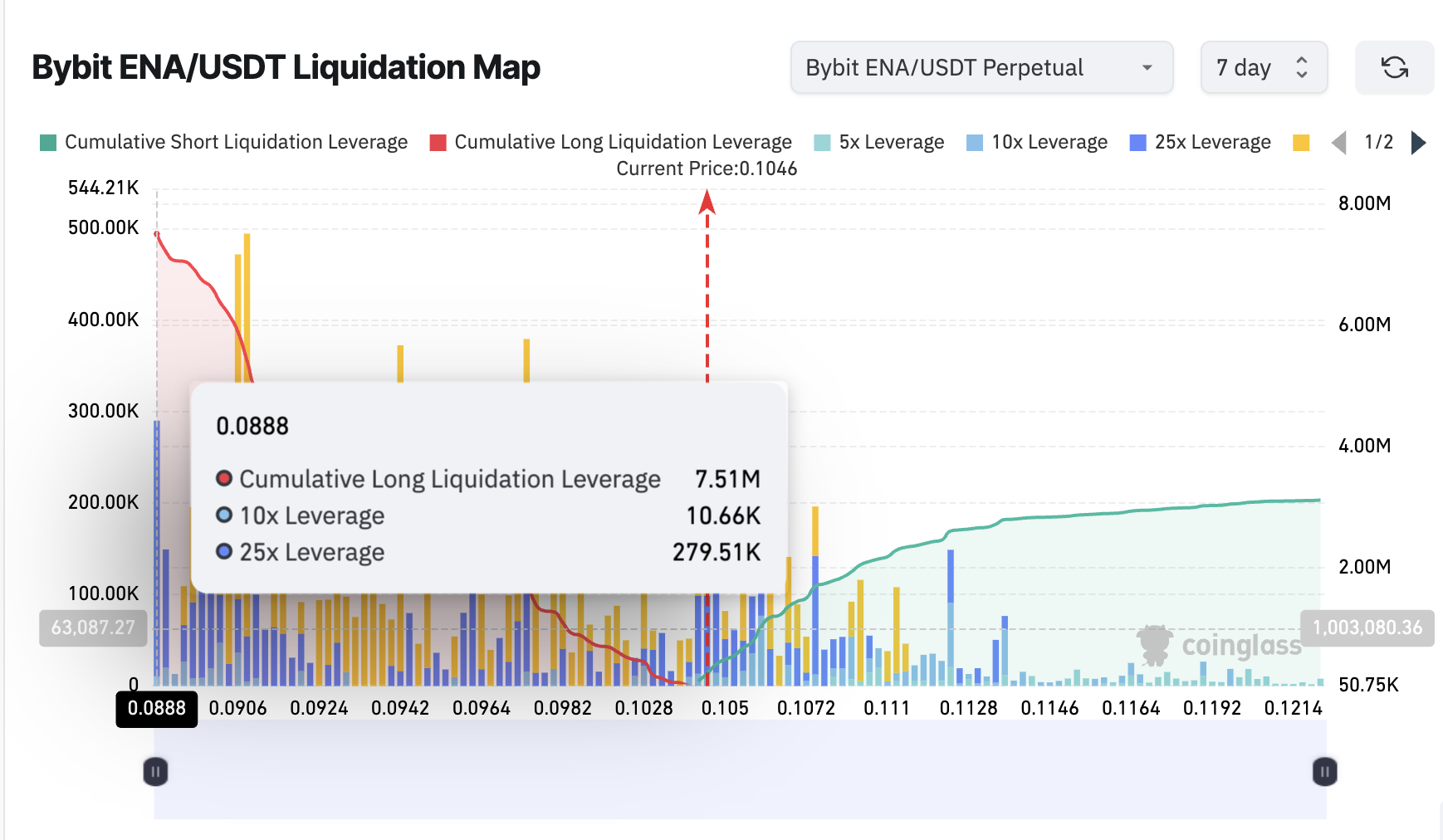Click inside the bottom zoom range bar
The height and width of the screenshot is (840, 1443).
coord(739,772)
